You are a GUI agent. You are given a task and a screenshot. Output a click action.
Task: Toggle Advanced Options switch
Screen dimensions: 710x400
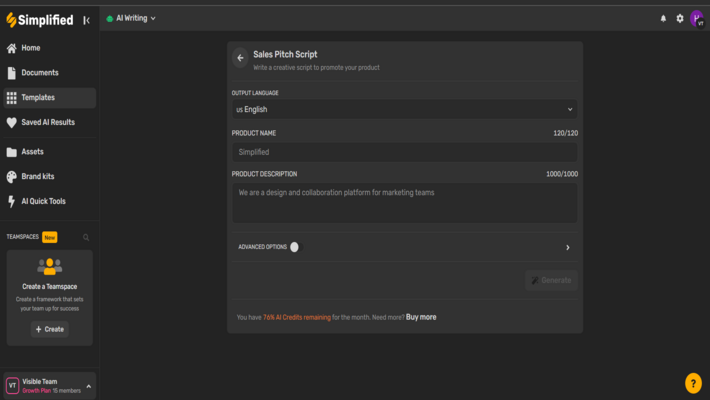click(x=296, y=247)
